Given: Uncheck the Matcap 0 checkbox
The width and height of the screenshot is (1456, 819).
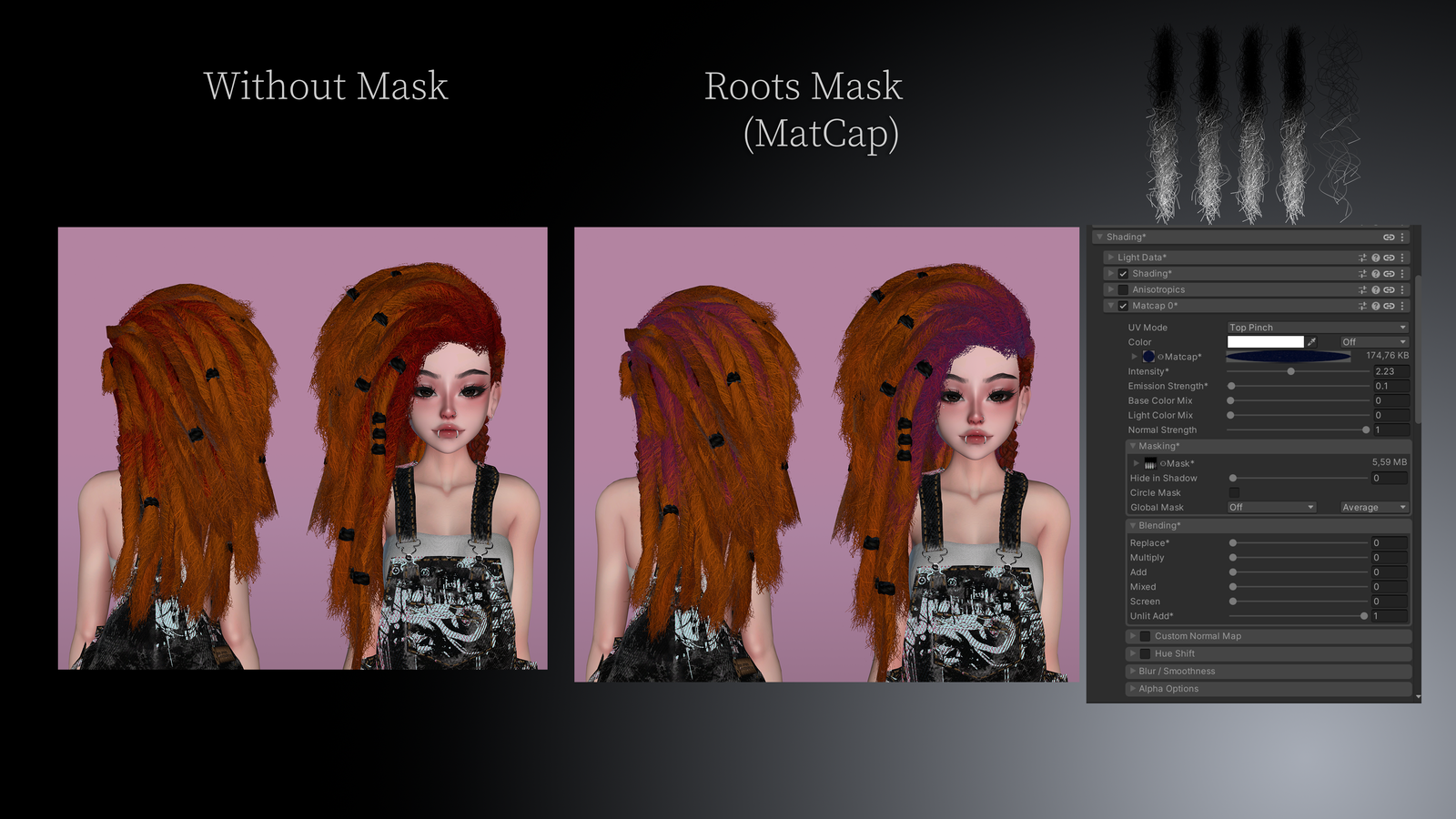Looking at the screenshot, I should [x=1123, y=307].
